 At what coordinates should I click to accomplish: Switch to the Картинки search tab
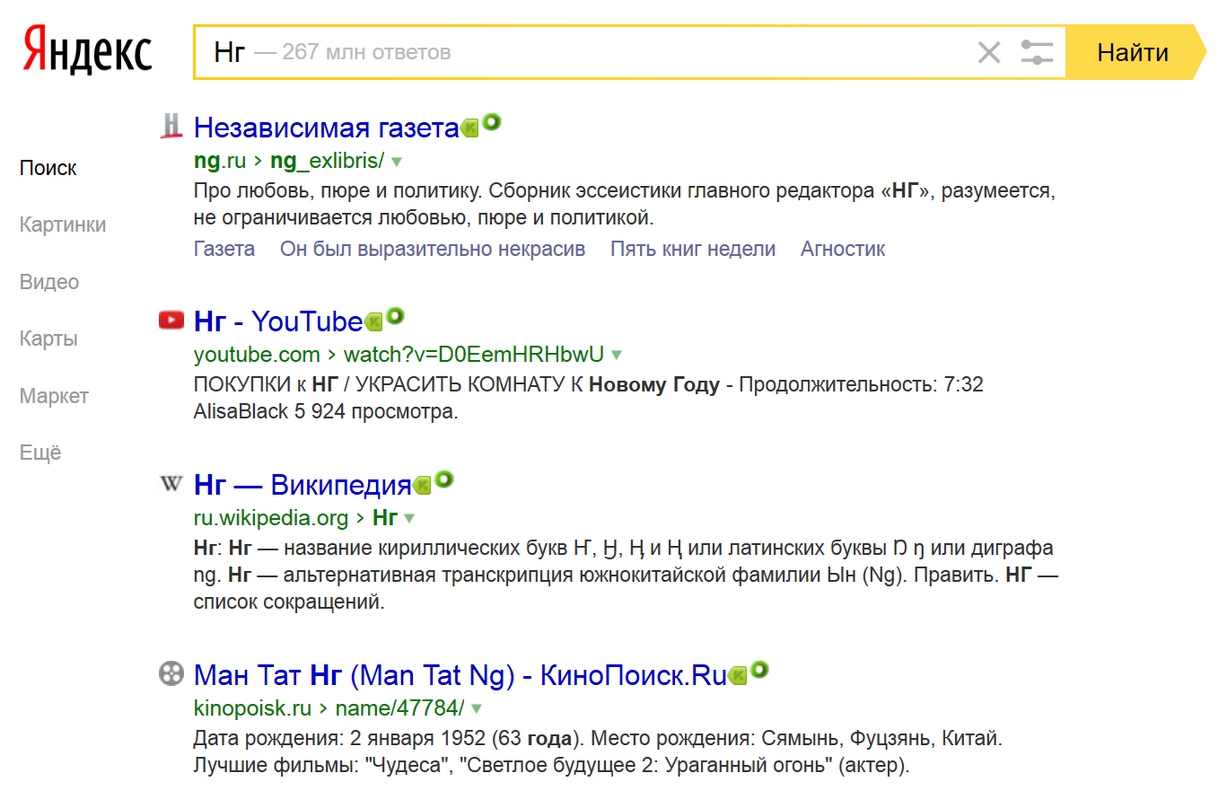[x=62, y=225]
